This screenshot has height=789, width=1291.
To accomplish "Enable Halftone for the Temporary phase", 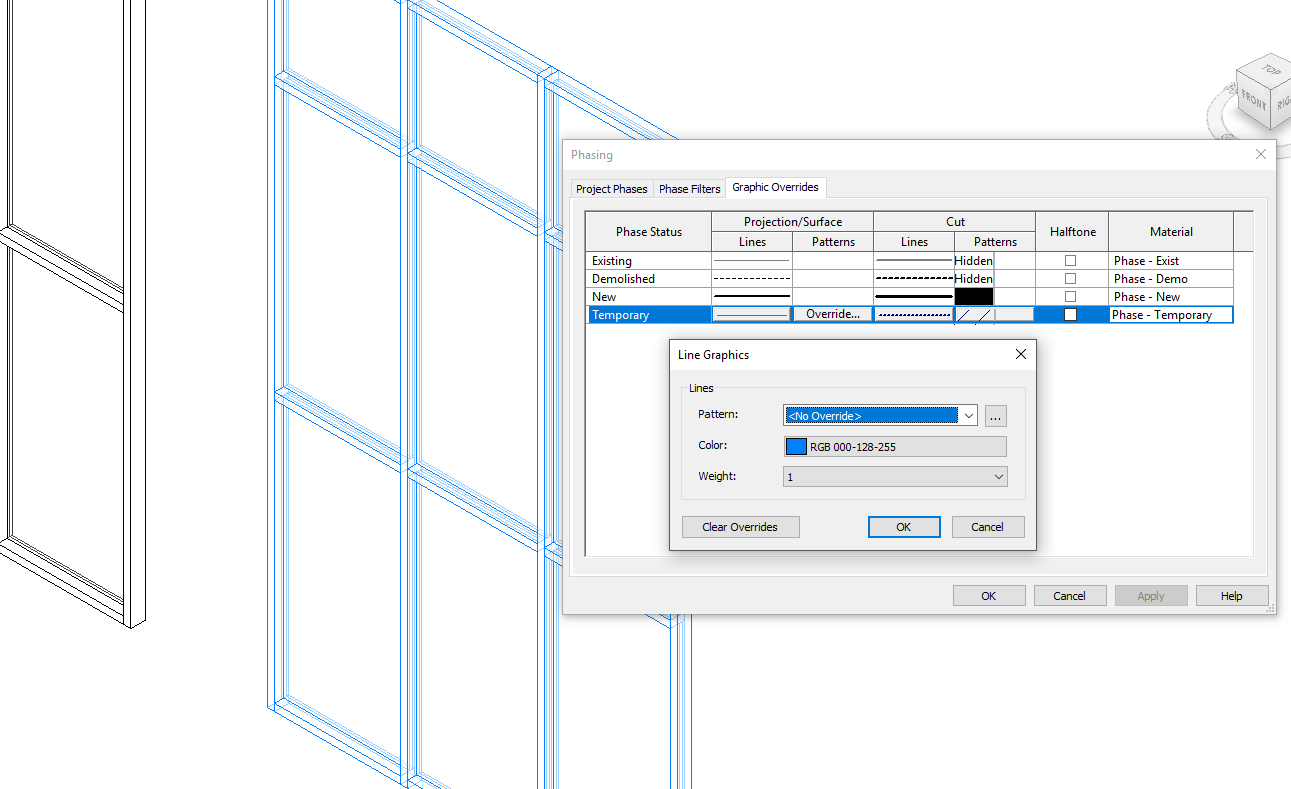I will [x=1070, y=314].
